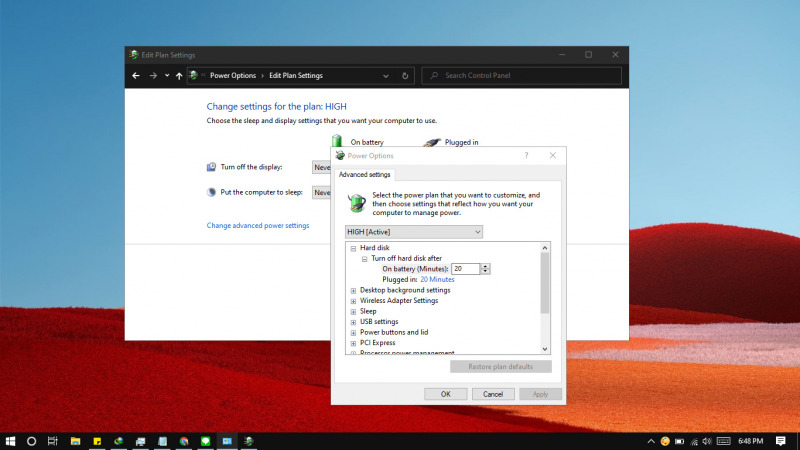Confirm with the OK button
Screen dimensions: 800x450
click(445, 394)
